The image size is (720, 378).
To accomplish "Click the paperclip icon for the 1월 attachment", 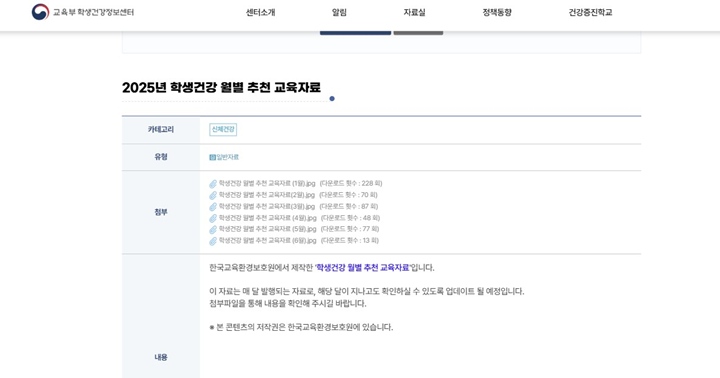I will point(213,184).
